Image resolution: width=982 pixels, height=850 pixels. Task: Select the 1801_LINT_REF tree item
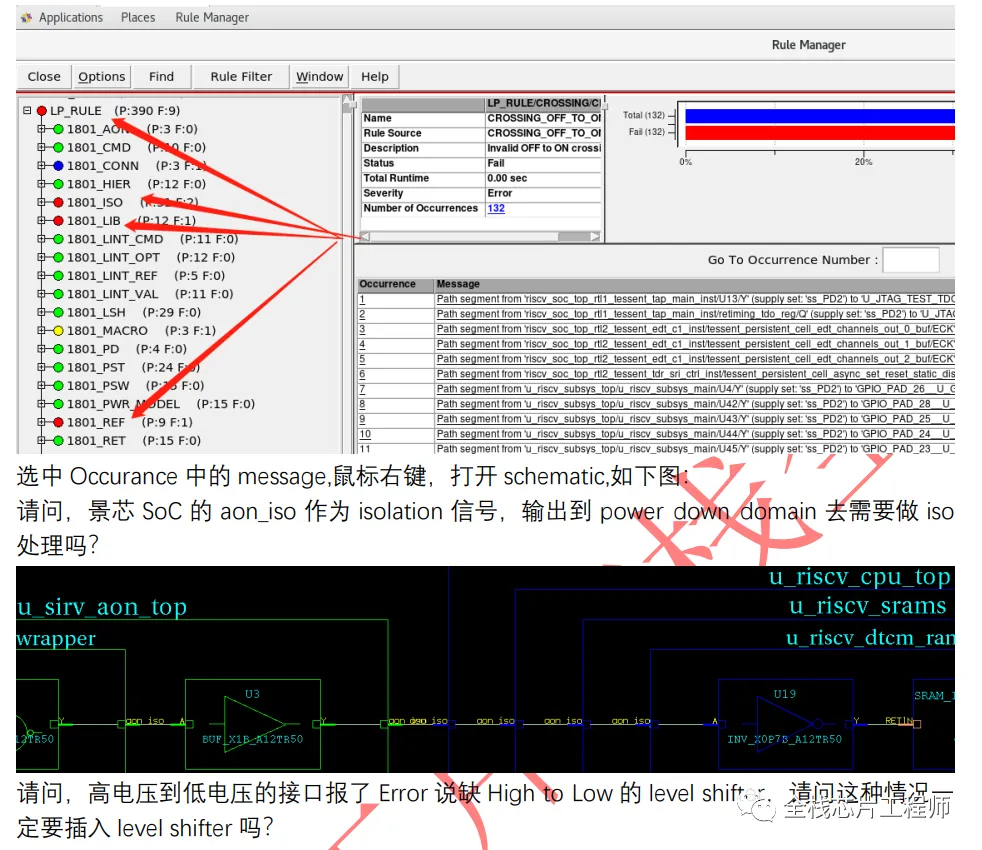click(112, 276)
